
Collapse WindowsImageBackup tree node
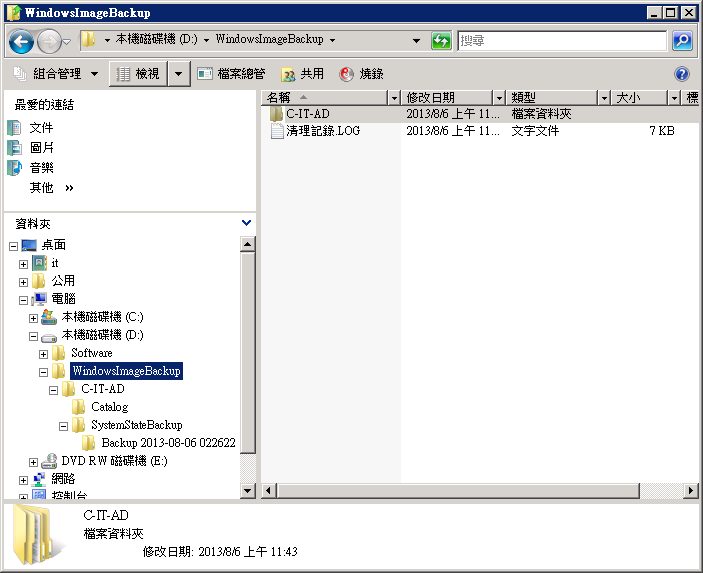pos(43,372)
